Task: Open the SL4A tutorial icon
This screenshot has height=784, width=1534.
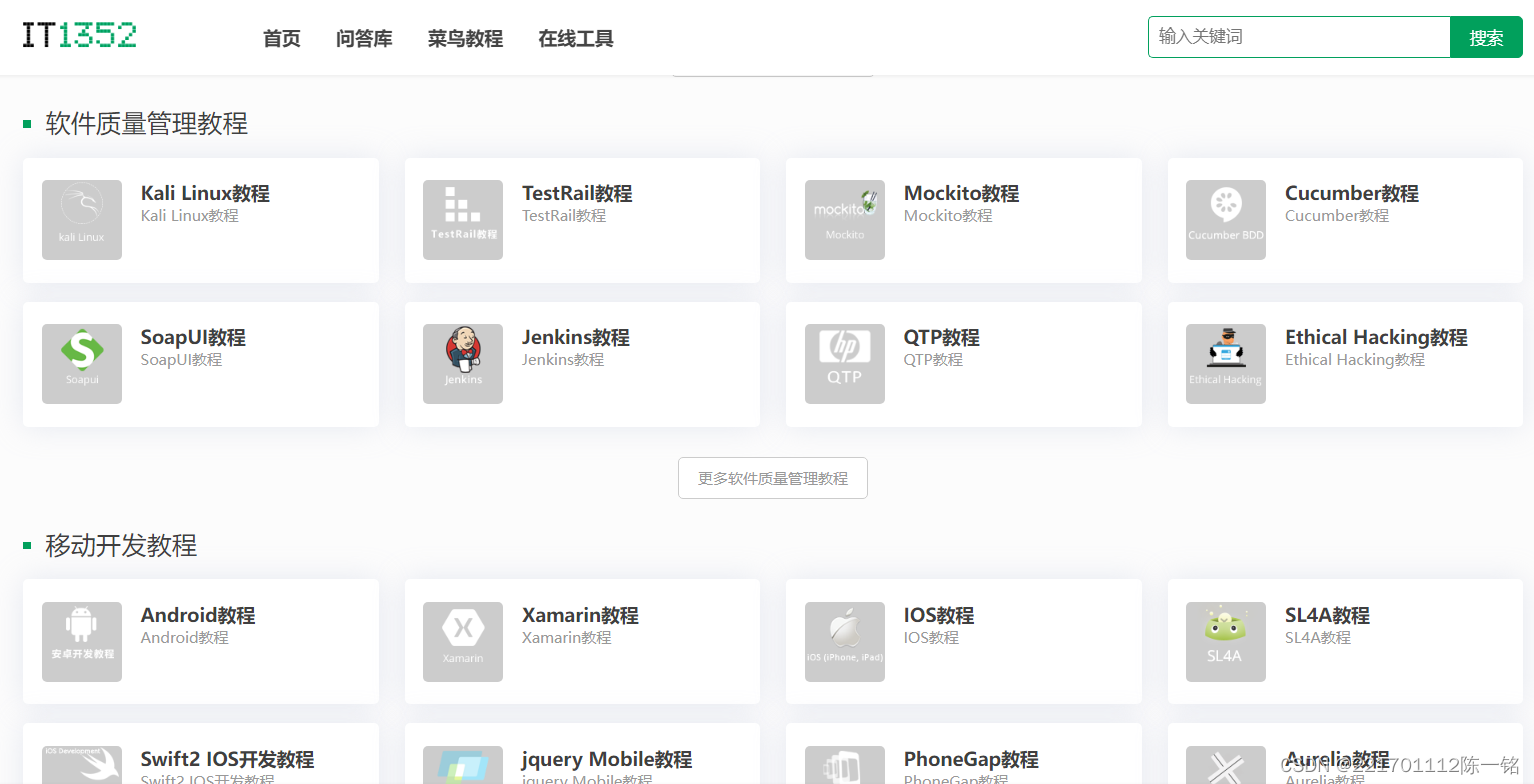Action: coord(1226,642)
